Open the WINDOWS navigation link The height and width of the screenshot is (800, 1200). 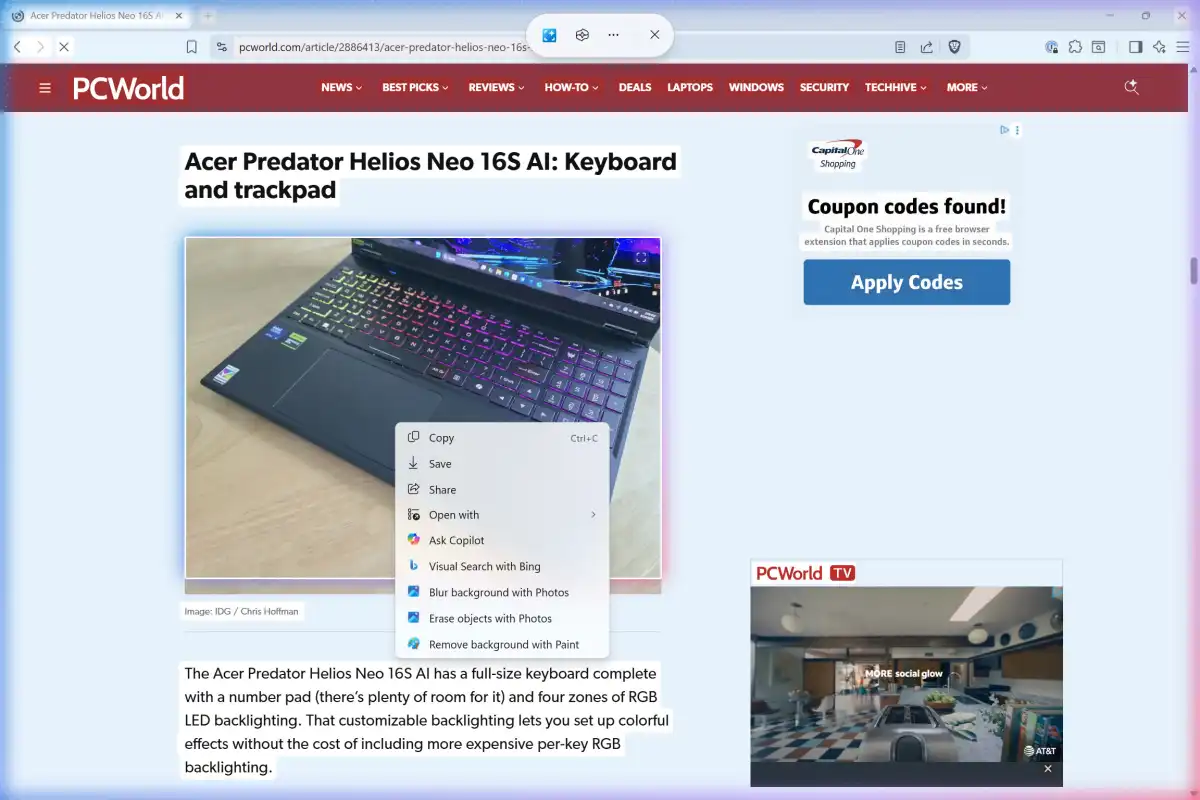(756, 87)
